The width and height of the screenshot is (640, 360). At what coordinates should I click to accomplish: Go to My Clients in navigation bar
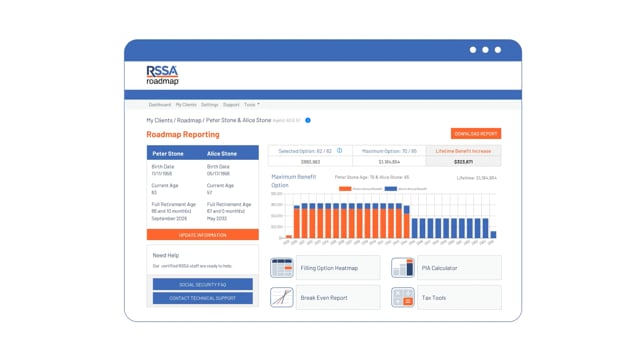click(x=186, y=105)
